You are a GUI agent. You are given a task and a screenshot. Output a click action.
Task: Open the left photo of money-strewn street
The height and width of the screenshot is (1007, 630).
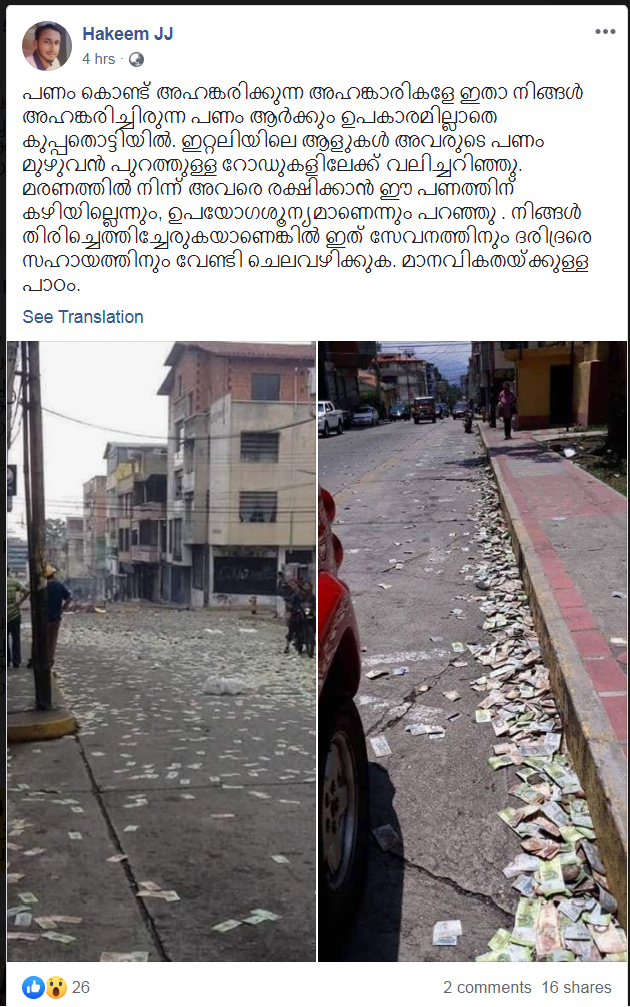(161, 651)
